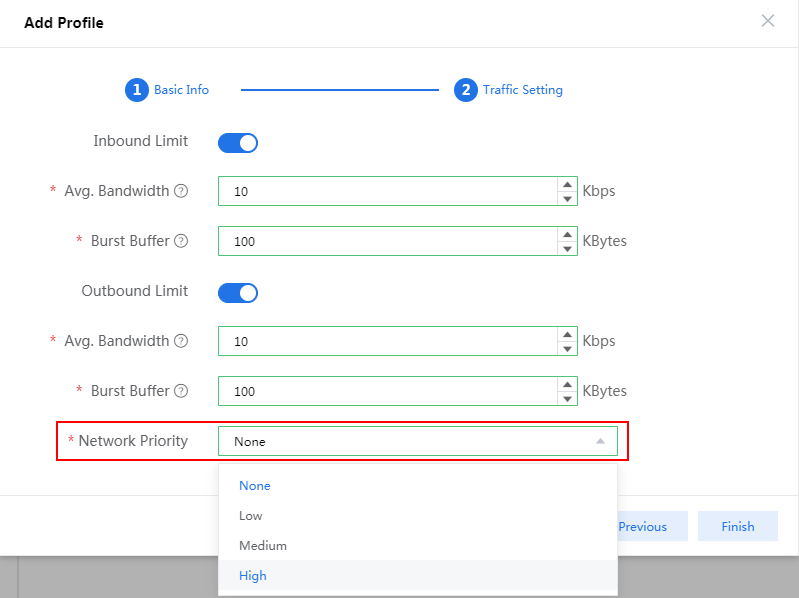Click the step 2 Traffic Setting circle
This screenshot has height=598, width=799.
465,90
